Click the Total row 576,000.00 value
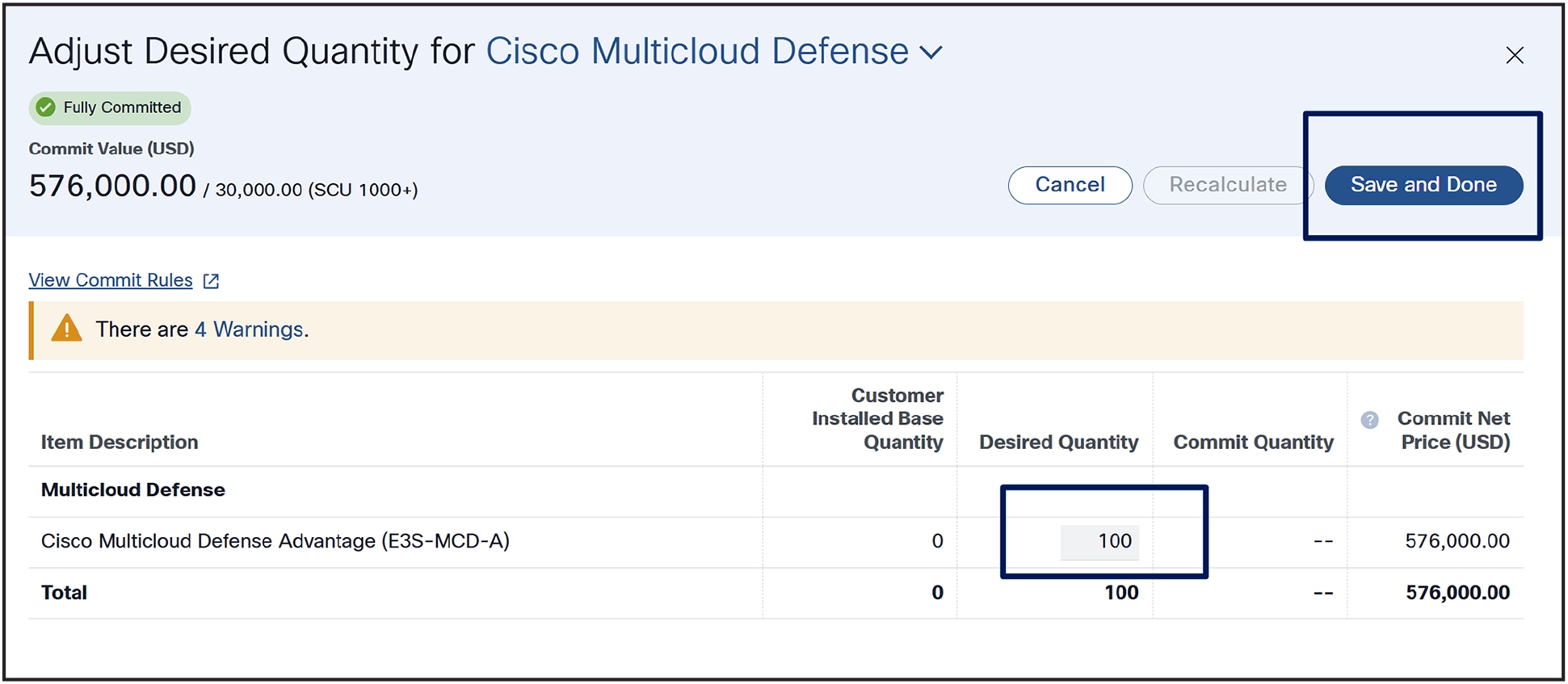Image resolution: width=1568 pixels, height=684 pixels. pos(1457,593)
